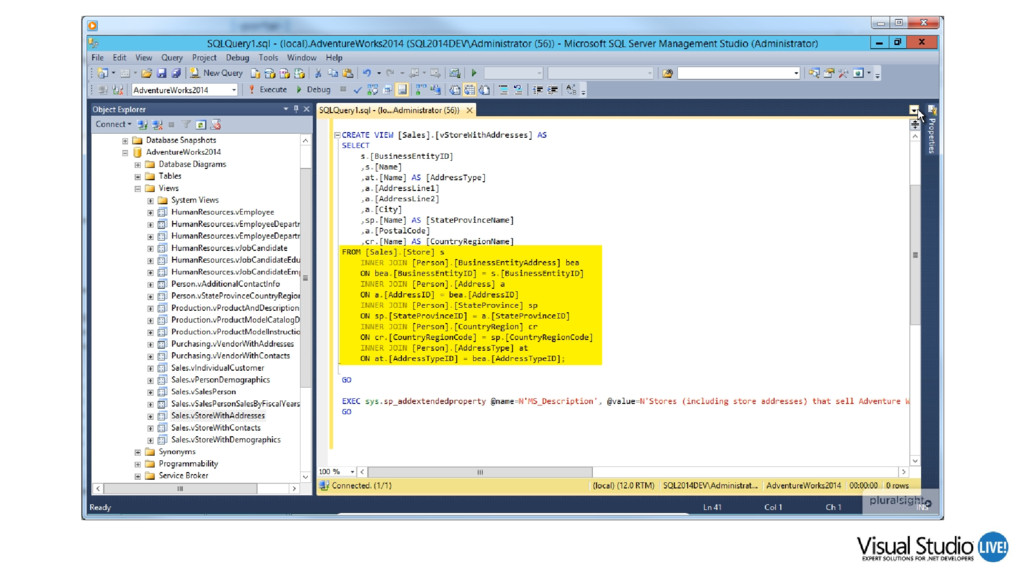
Task: Click the Object Explorer filter icon
Action: point(186,124)
